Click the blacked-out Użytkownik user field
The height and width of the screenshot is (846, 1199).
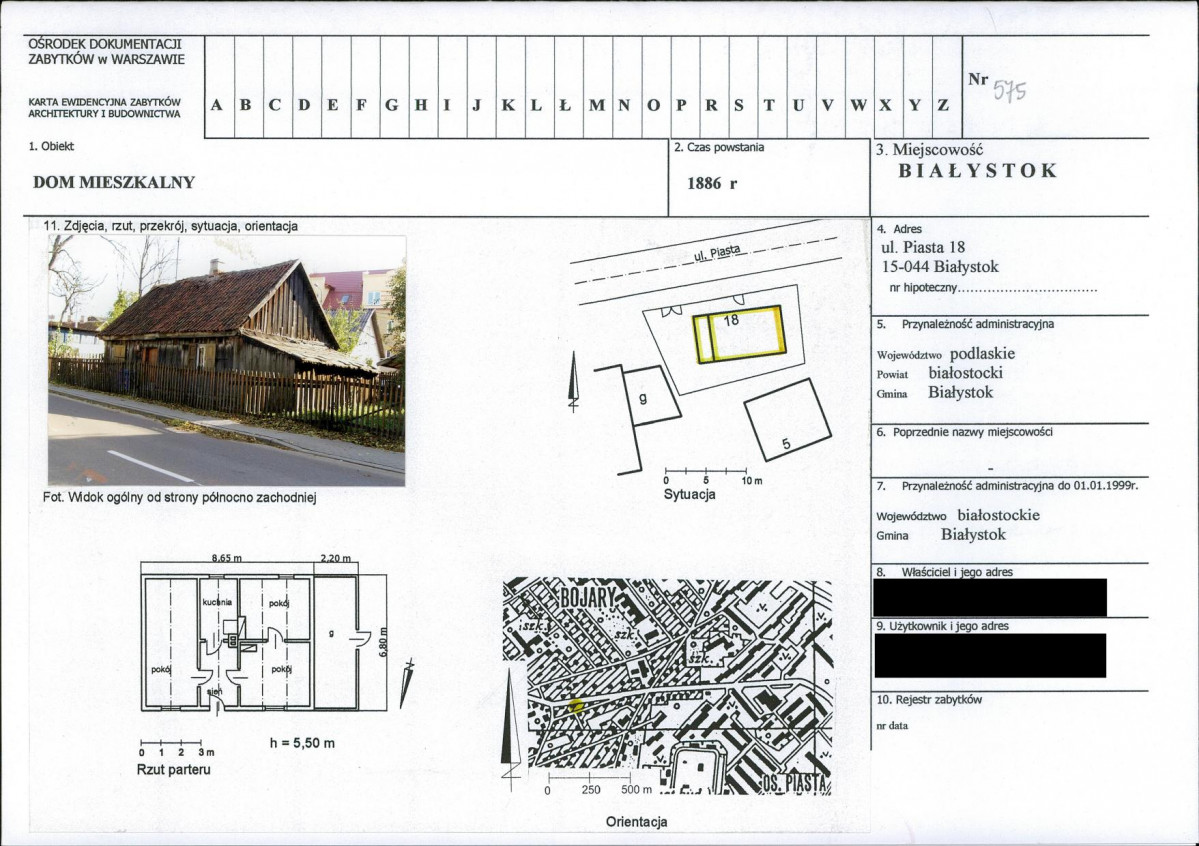point(989,655)
